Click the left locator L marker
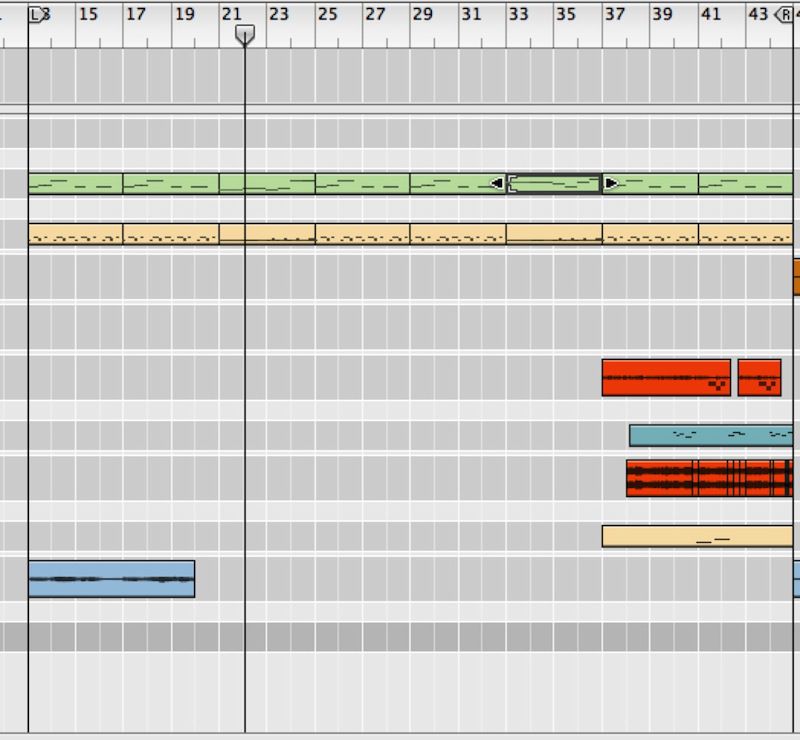800x740 pixels. tap(36, 15)
